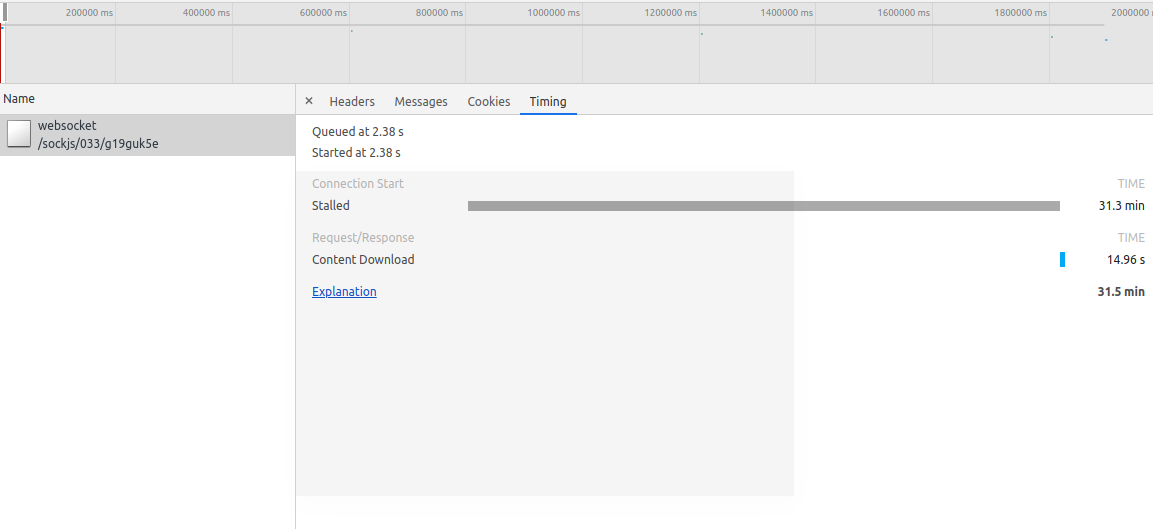Click the '31.5 min' total value
Image resolution: width=1153 pixels, height=529 pixels.
(1121, 291)
